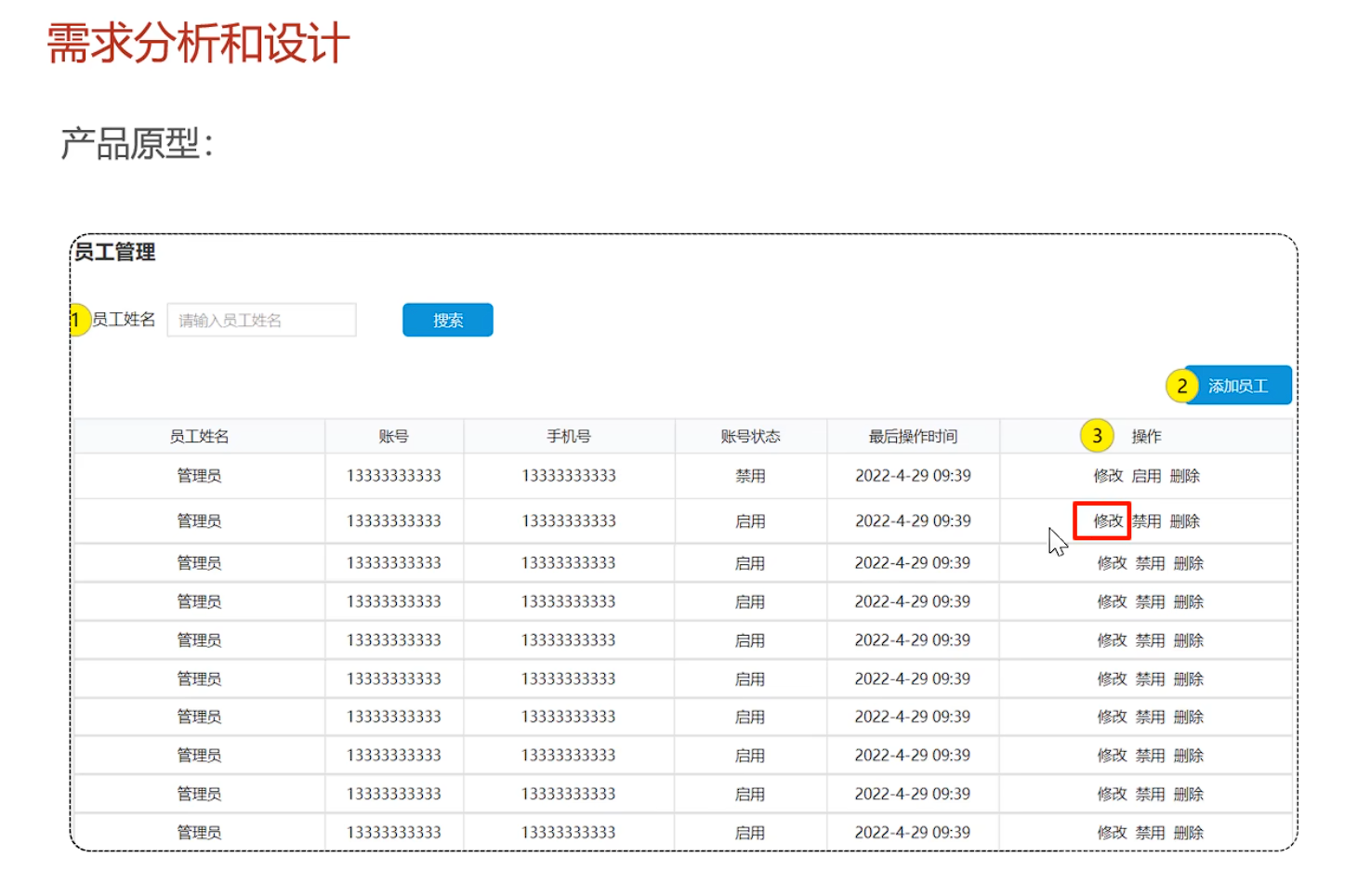Click 删除 in the first table row
Screen dimensions: 1357x896
point(1185,476)
